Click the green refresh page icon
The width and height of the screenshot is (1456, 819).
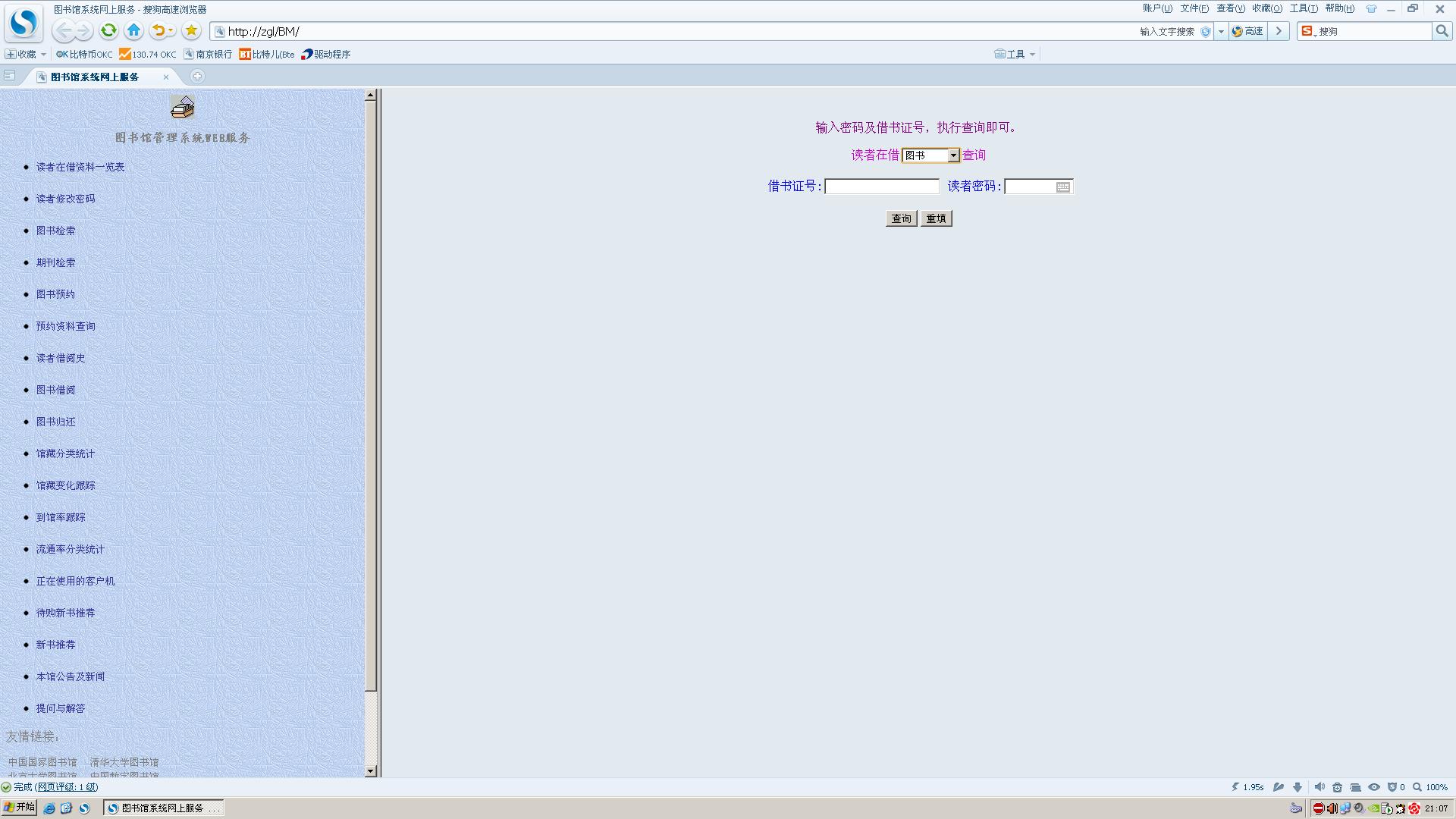108,31
